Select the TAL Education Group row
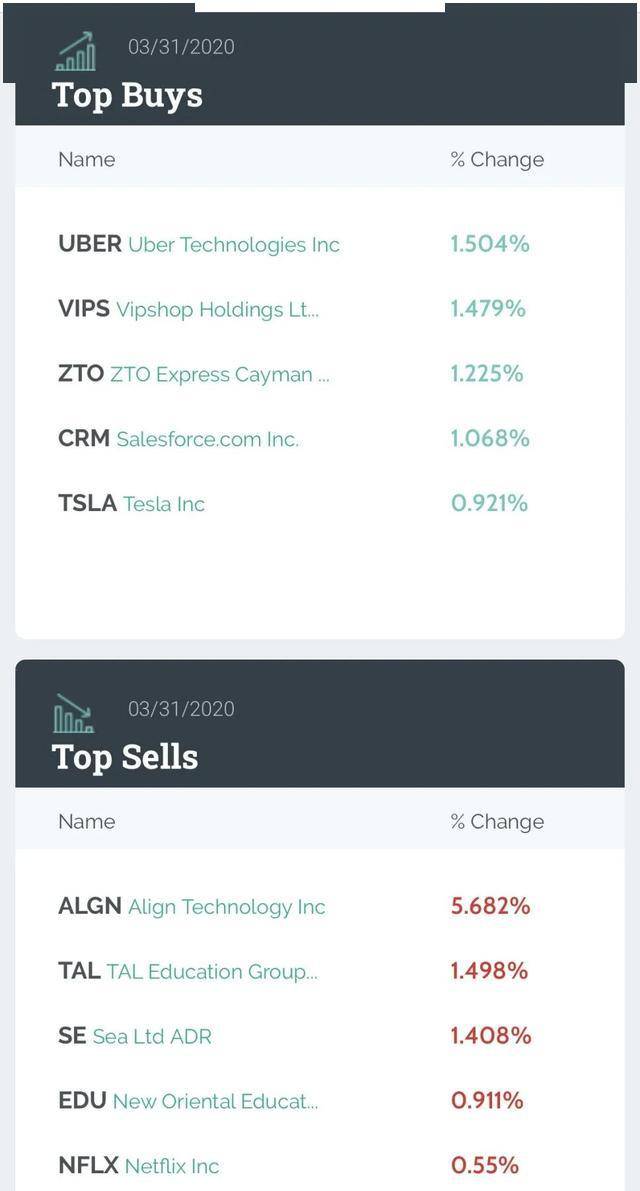This screenshot has height=1191, width=640. coord(188,971)
